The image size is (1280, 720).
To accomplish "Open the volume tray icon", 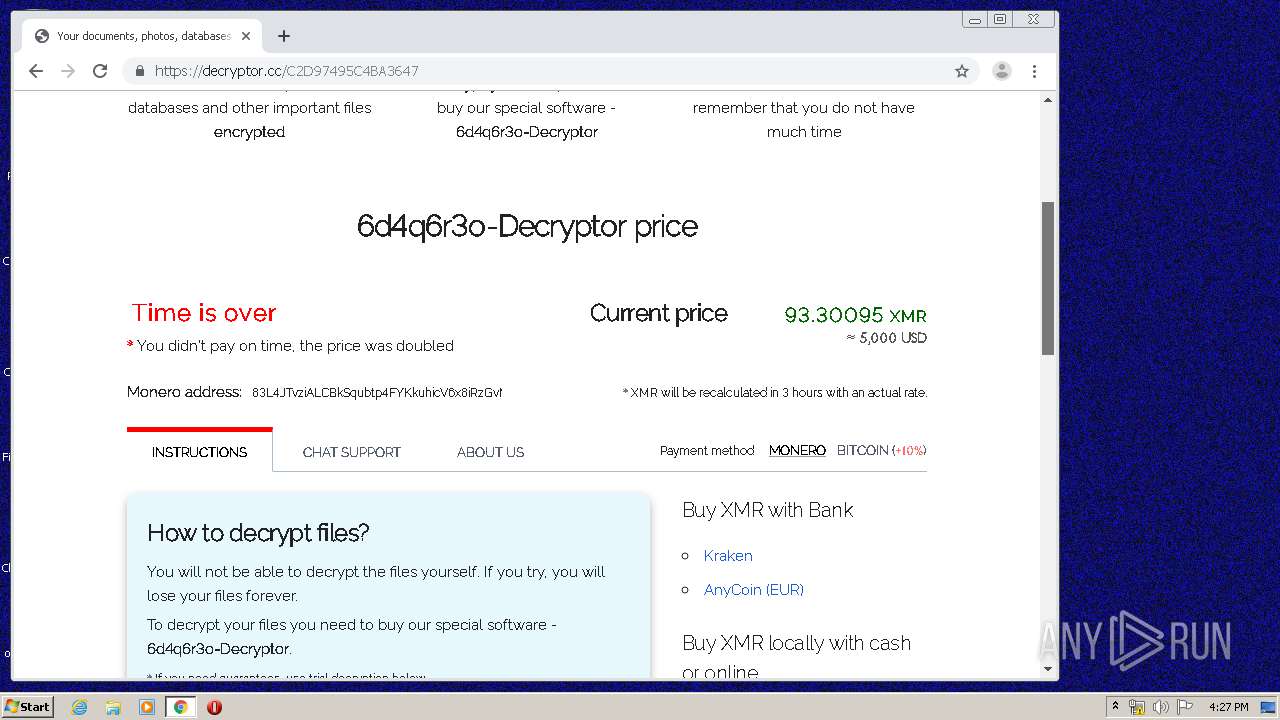I will (1160, 707).
